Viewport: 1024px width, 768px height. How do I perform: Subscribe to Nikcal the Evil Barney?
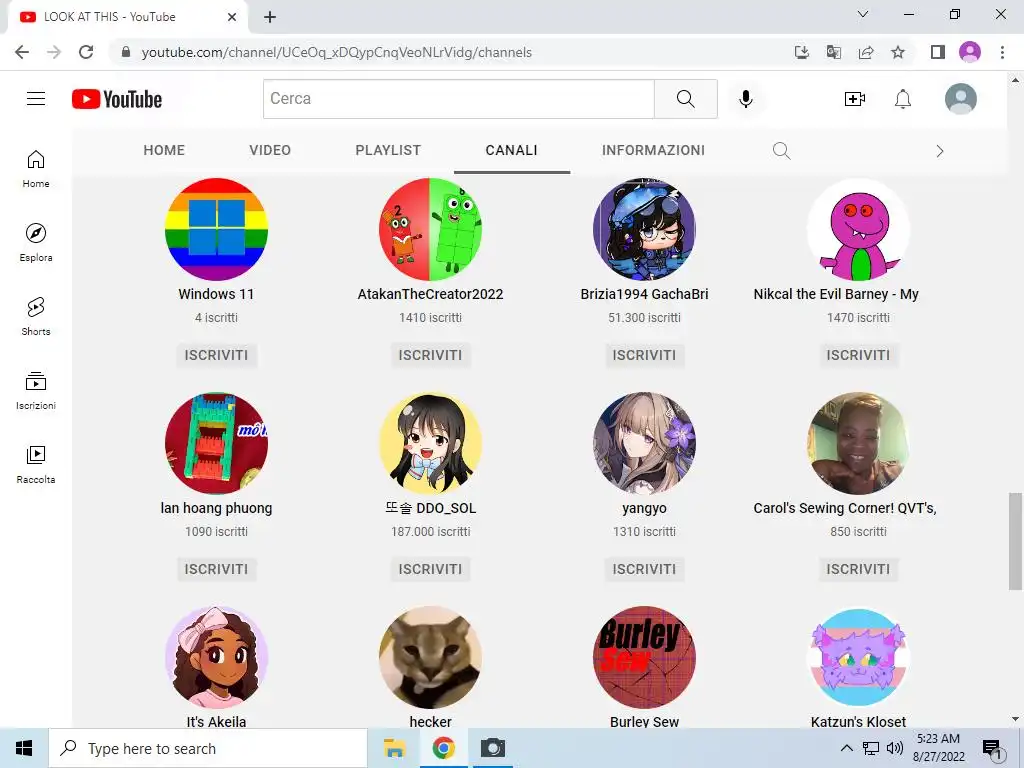tap(858, 355)
